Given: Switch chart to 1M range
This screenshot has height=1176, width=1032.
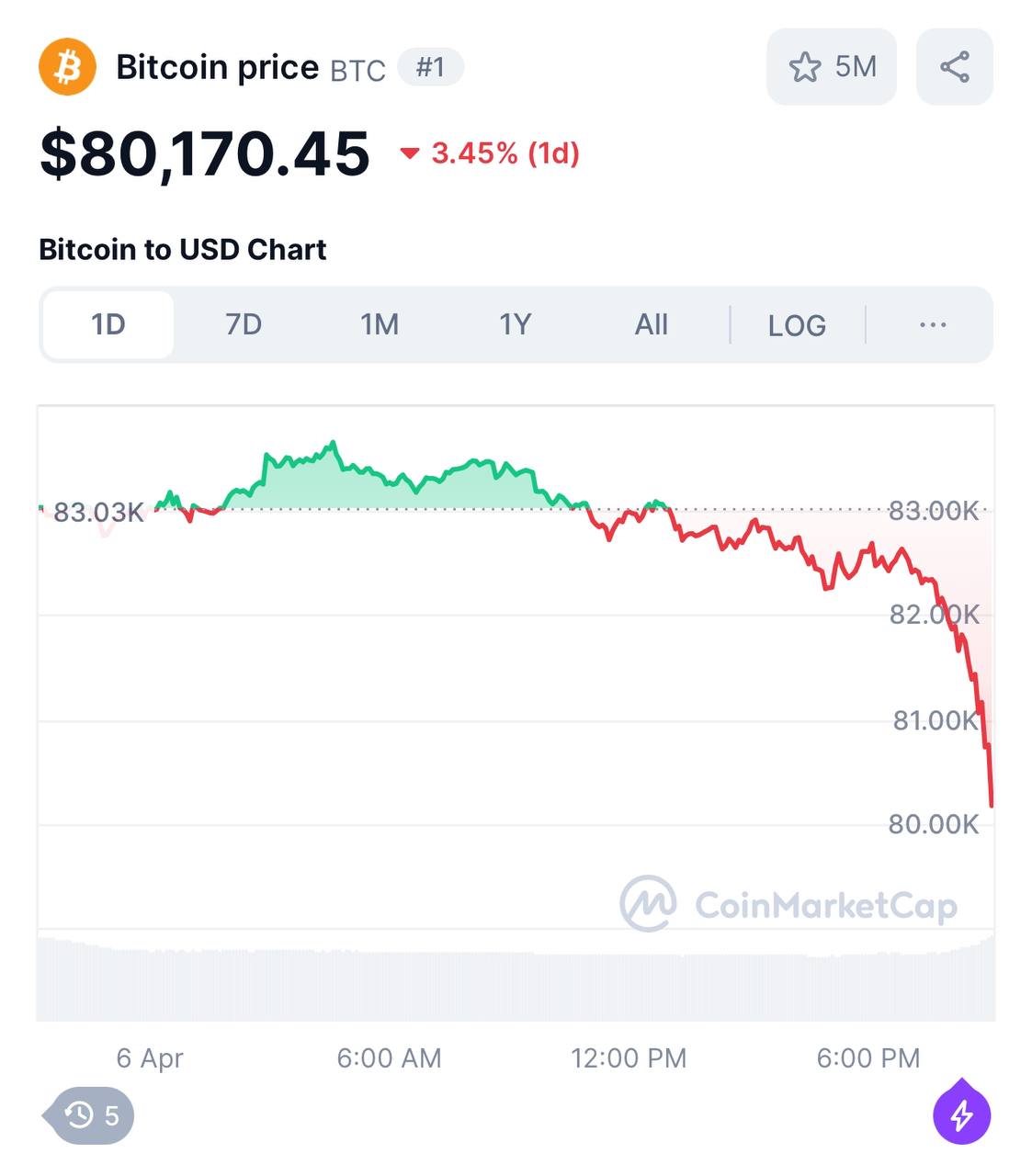Looking at the screenshot, I should point(380,324).
